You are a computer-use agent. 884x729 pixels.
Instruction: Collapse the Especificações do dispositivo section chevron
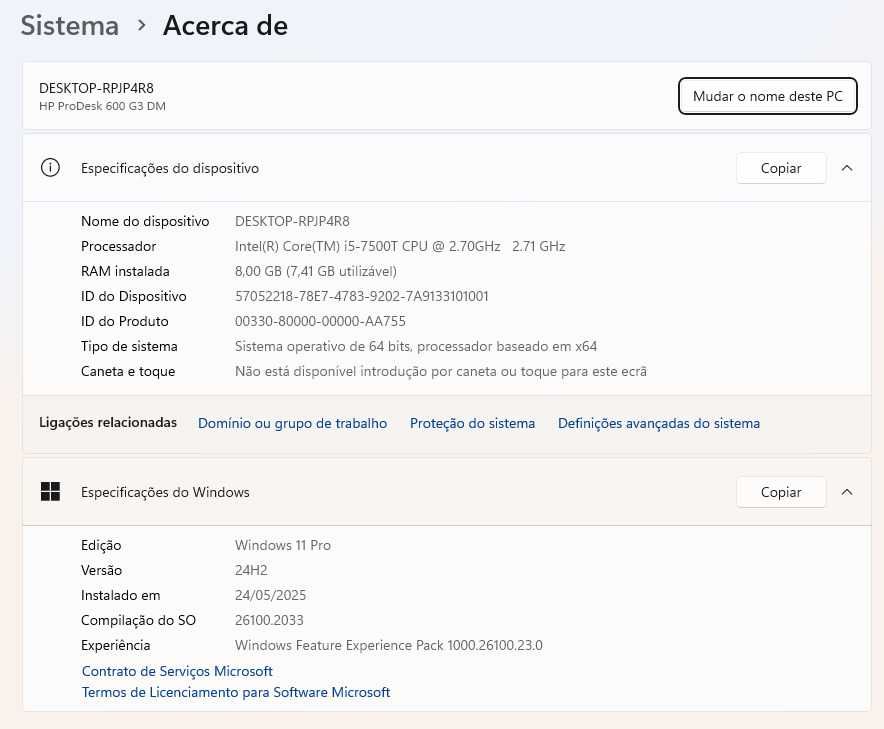tap(847, 168)
